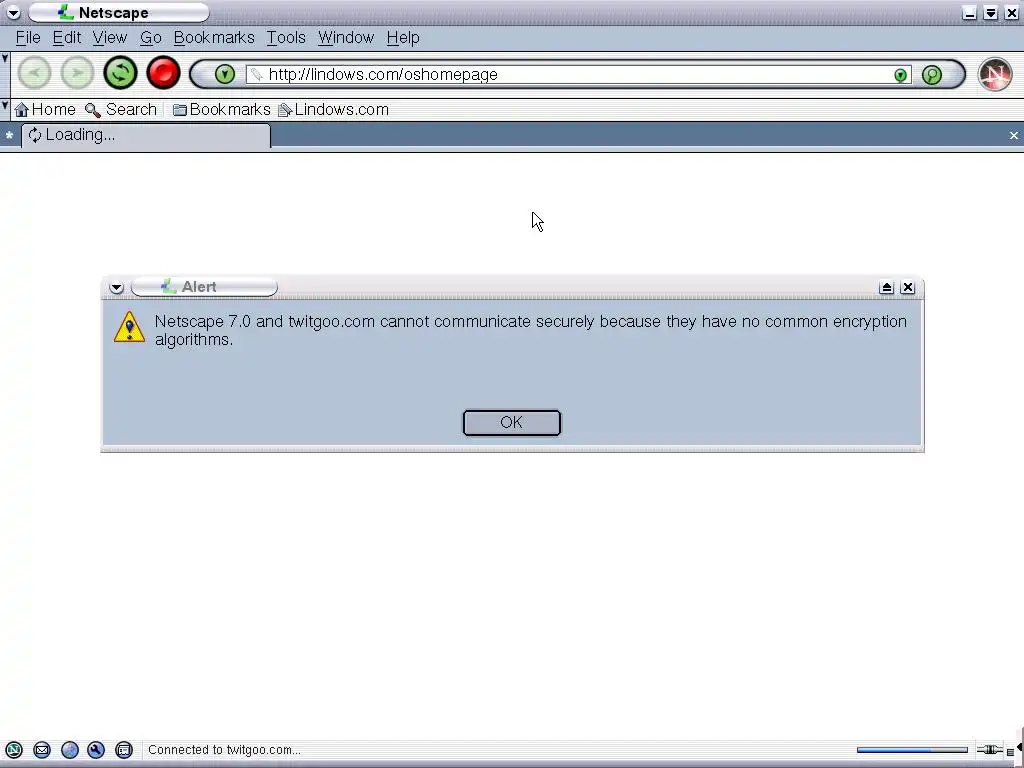
Task: Click the Search flashlight bookmark icon
Action: pos(93,110)
